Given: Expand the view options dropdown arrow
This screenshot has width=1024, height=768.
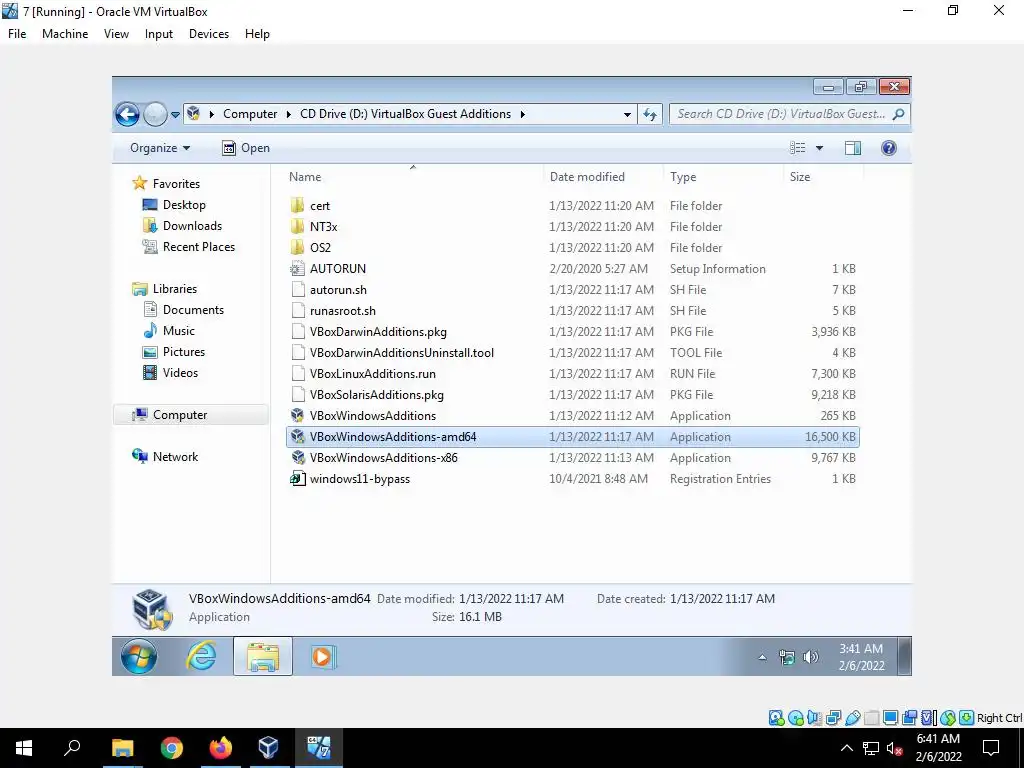Looking at the screenshot, I should pos(819,148).
